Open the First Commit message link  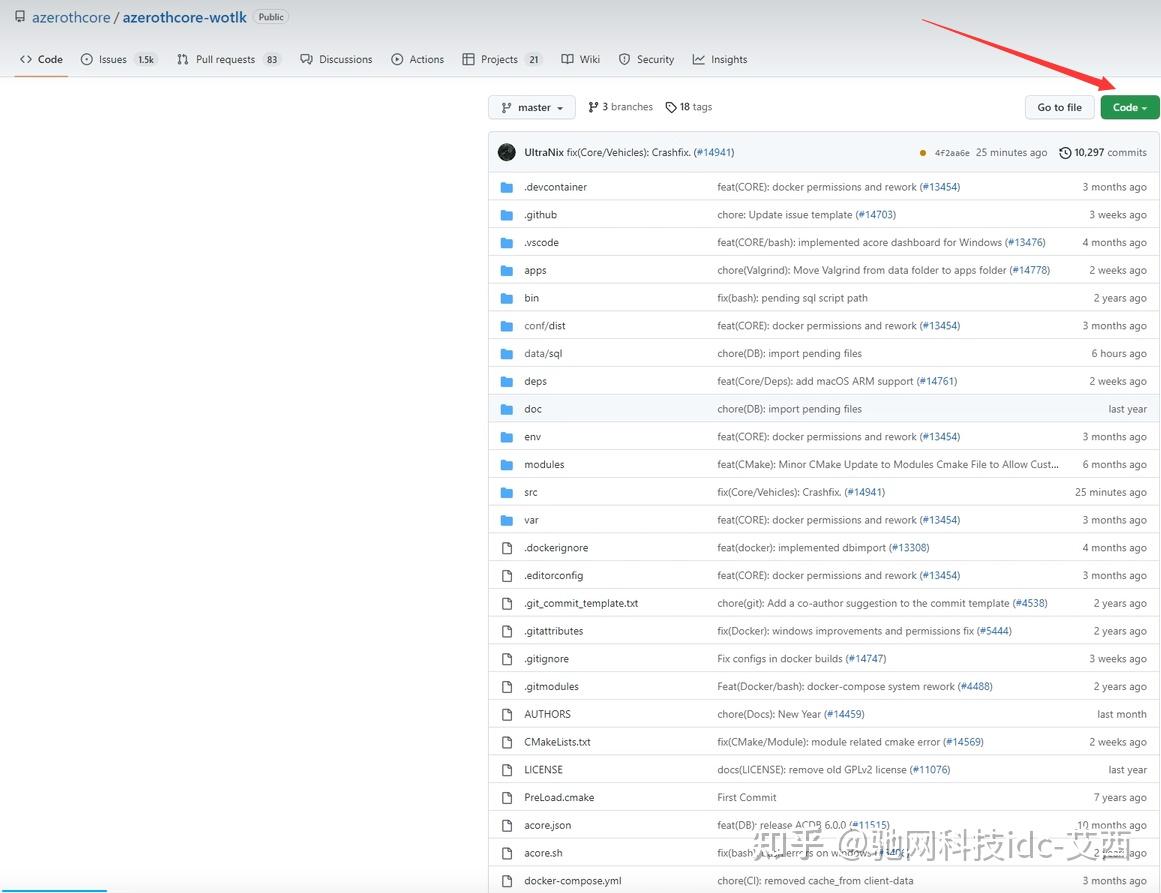tap(746, 797)
